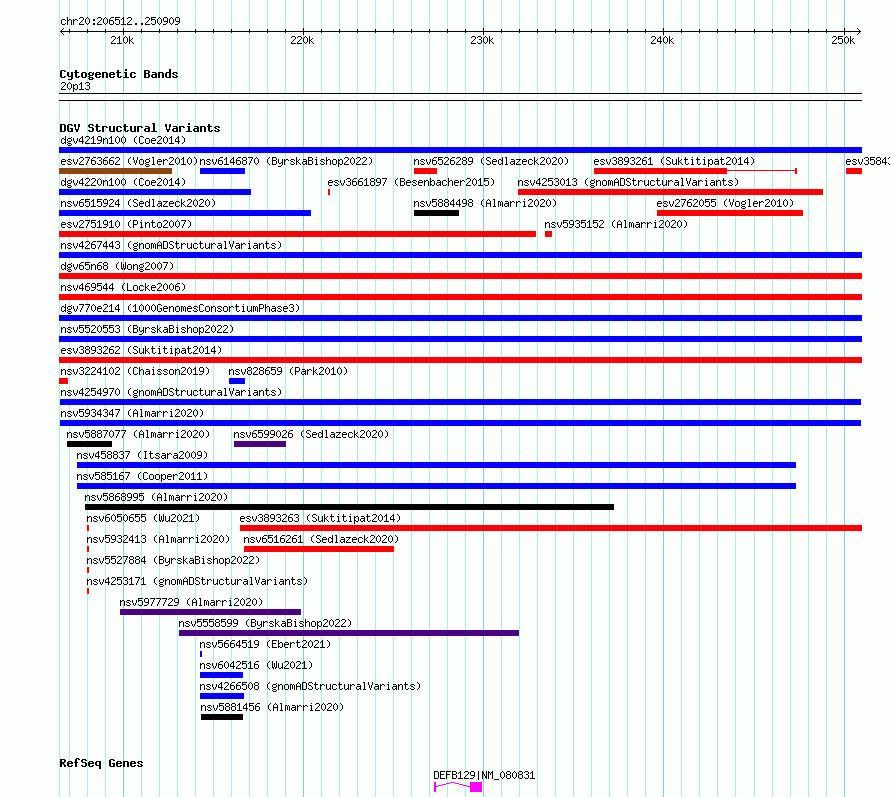
Task: Click the 220k ruler position
Action: [303, 40]
